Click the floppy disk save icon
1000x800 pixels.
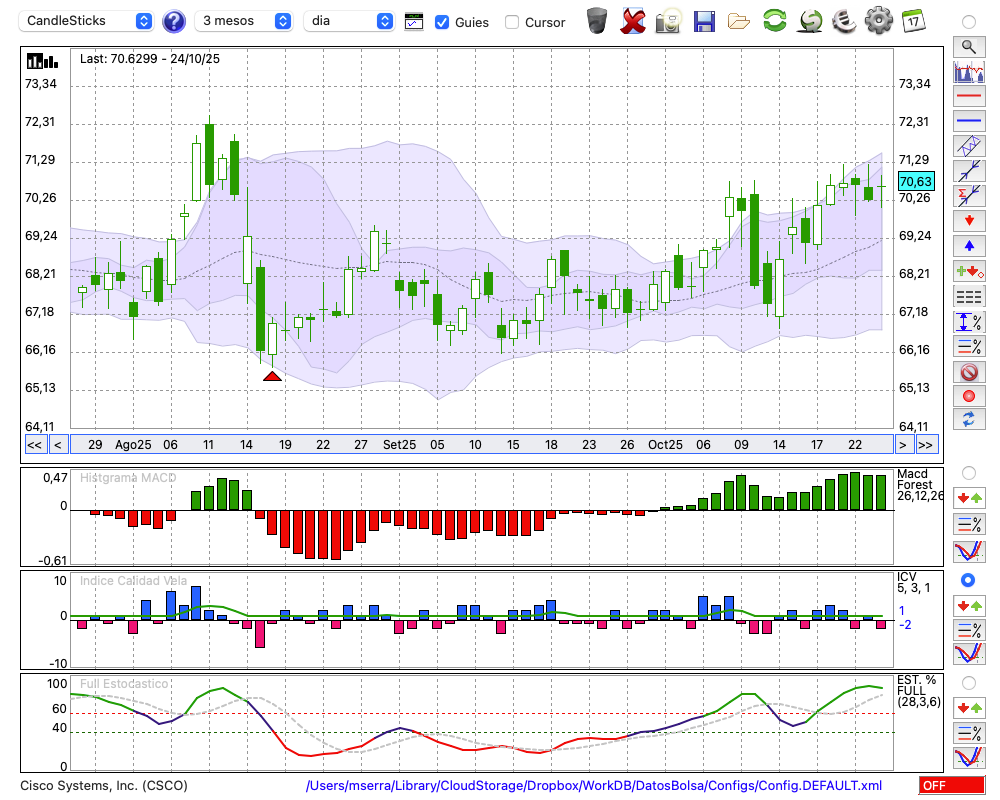click(704, 21)
